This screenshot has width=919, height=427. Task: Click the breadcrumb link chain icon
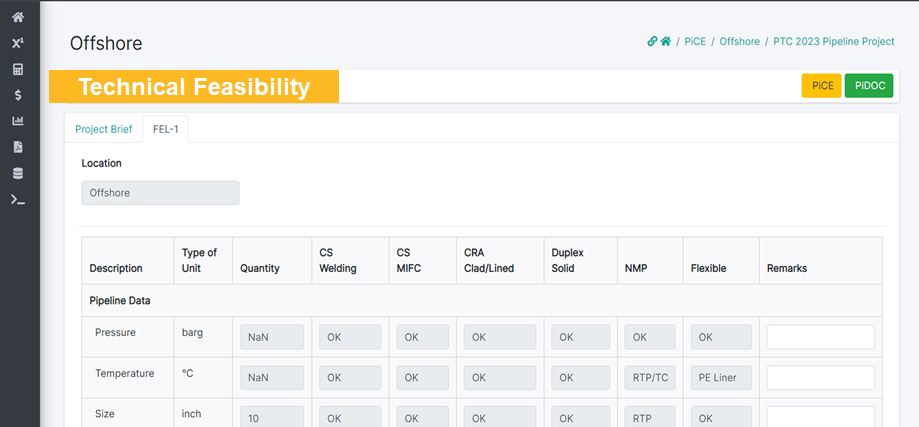[652, 42]
